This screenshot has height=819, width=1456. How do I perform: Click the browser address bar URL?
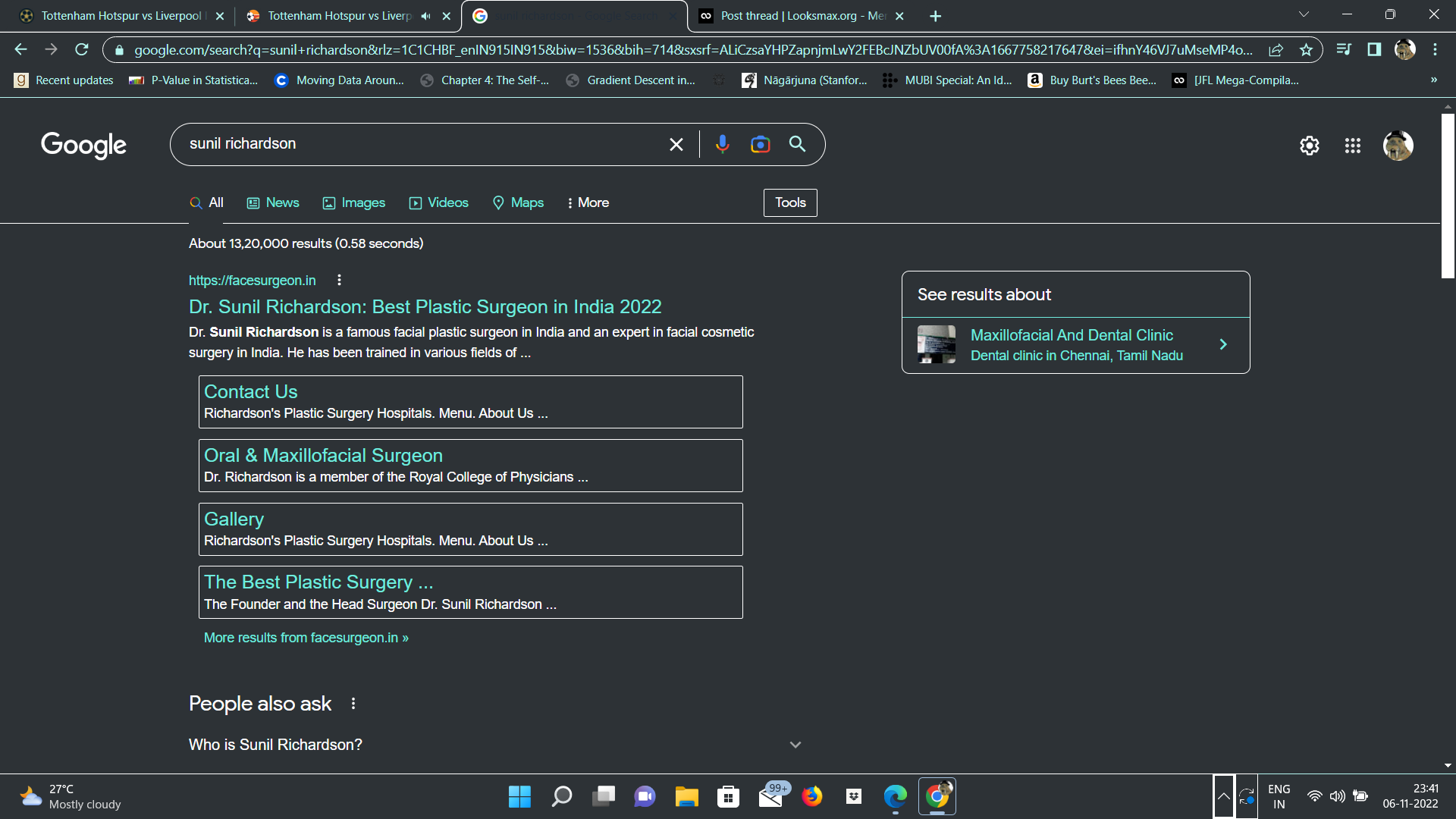coord(693,50)
